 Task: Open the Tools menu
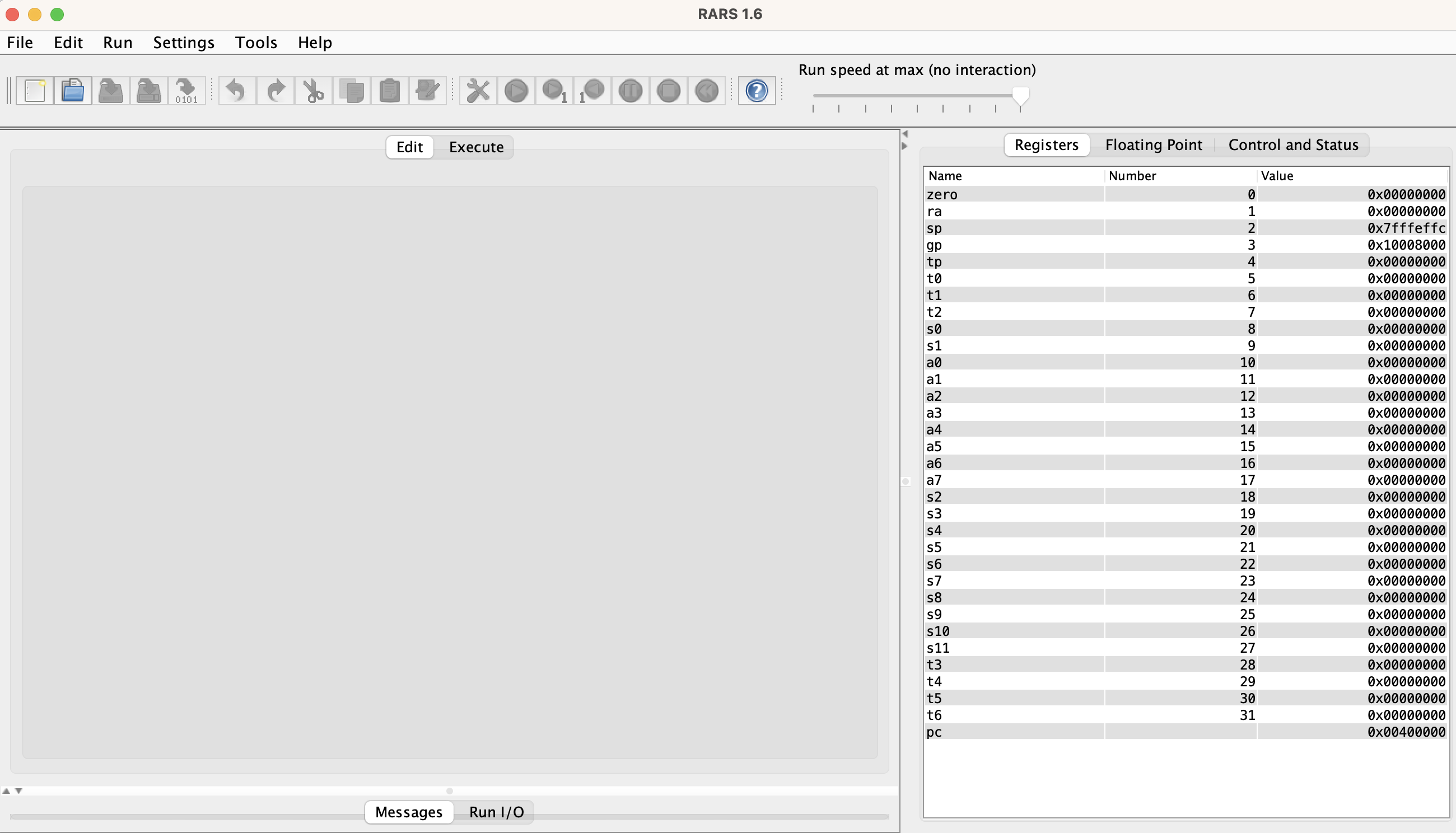[x=256, y=43]
